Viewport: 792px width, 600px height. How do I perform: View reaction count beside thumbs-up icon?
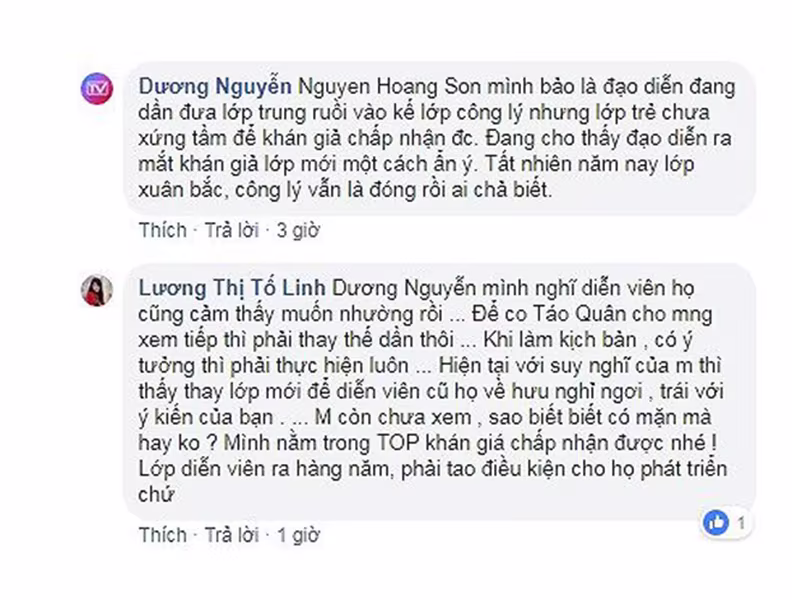pos(741,523)
